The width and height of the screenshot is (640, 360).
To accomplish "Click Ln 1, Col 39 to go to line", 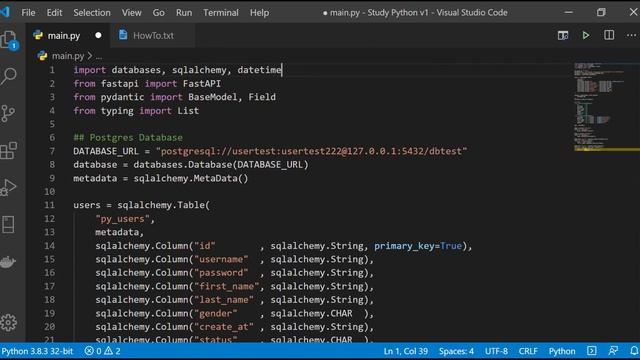I will [x=406, y=351].
